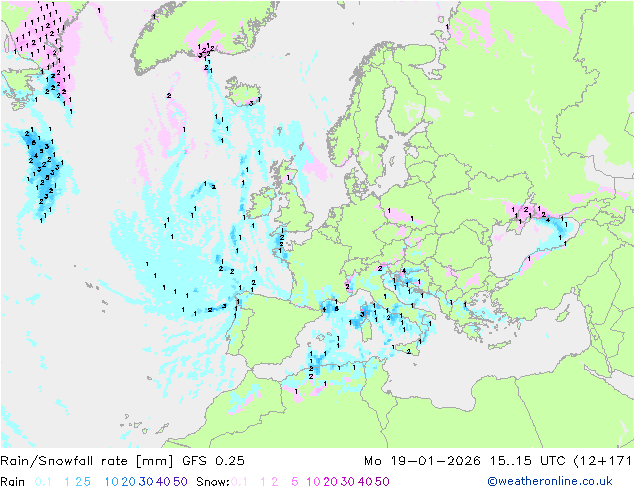Screen dimensions: 634x490
Task: Click the 'Rain' legend label
Action: (x=13, y=482)
